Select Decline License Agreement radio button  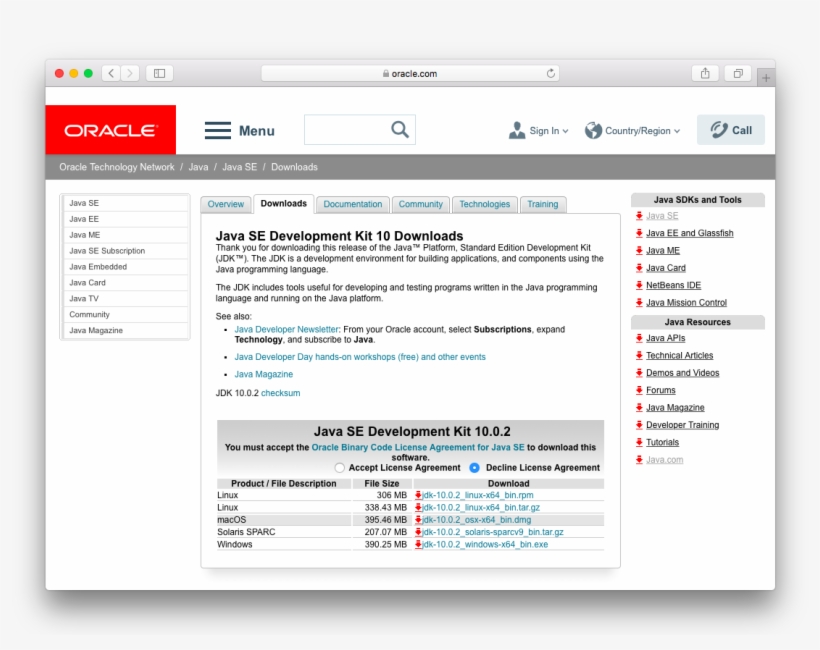click(x=474, y=467)
